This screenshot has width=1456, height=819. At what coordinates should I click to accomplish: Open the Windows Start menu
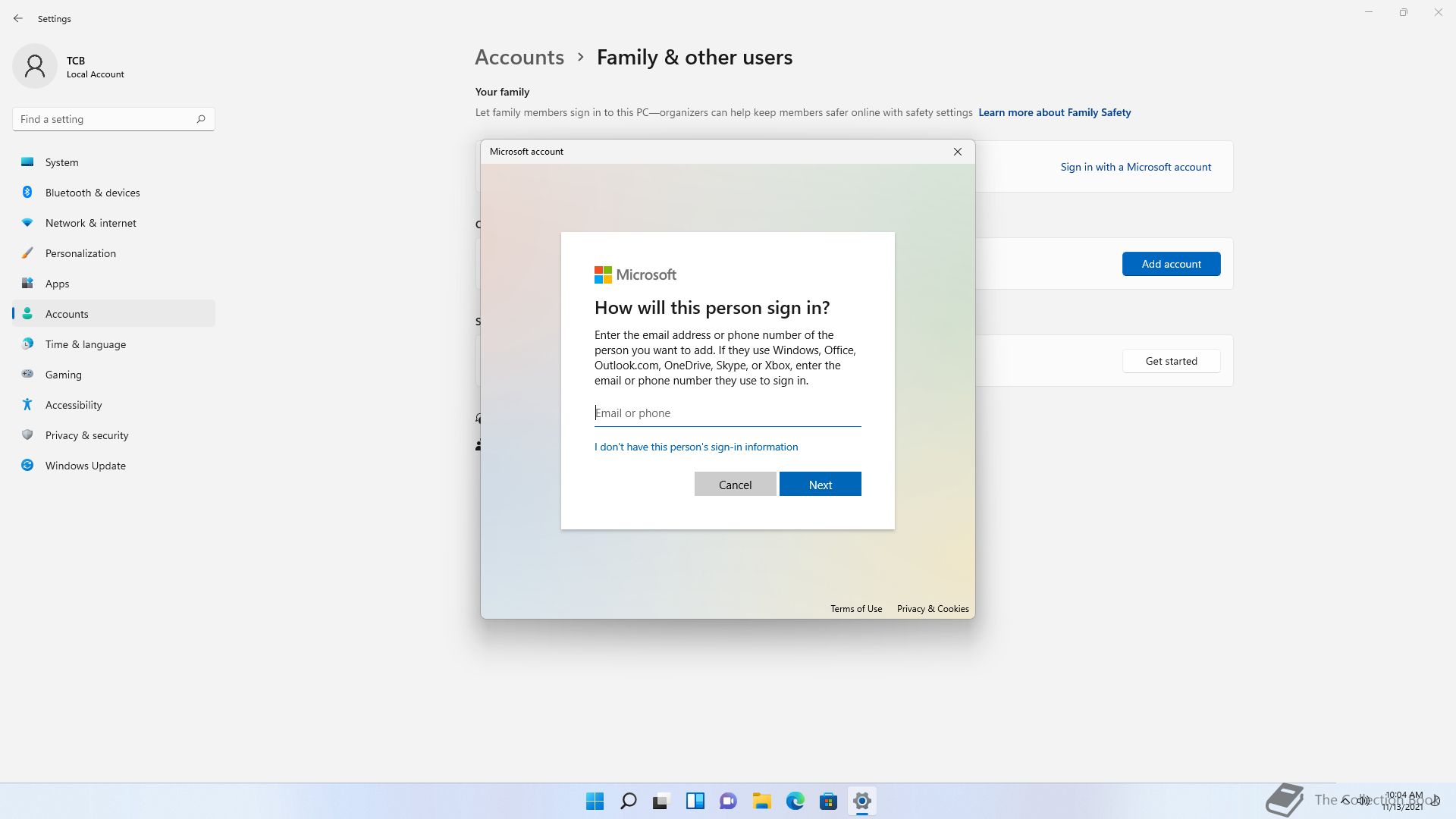point(595,801)
